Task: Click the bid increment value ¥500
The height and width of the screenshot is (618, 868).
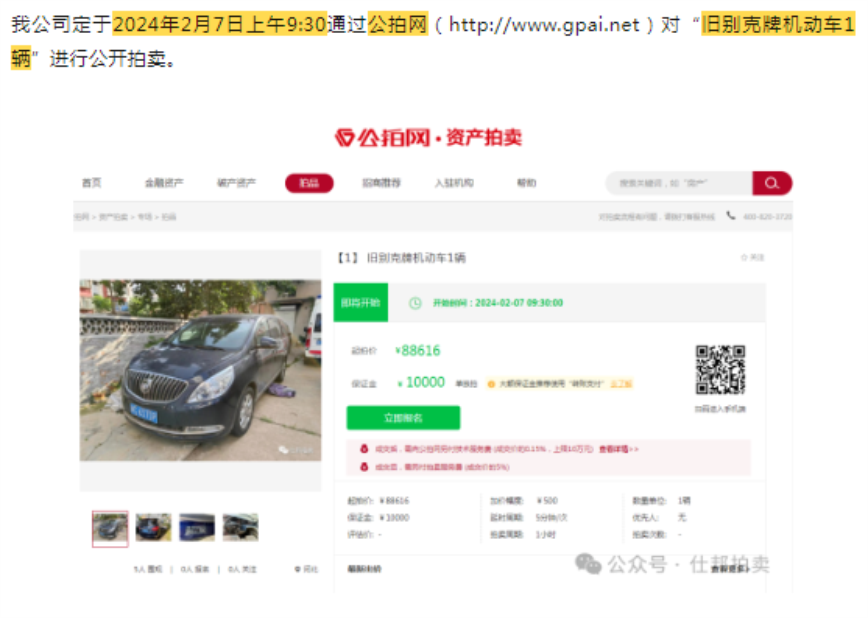Action: point(547,501)
